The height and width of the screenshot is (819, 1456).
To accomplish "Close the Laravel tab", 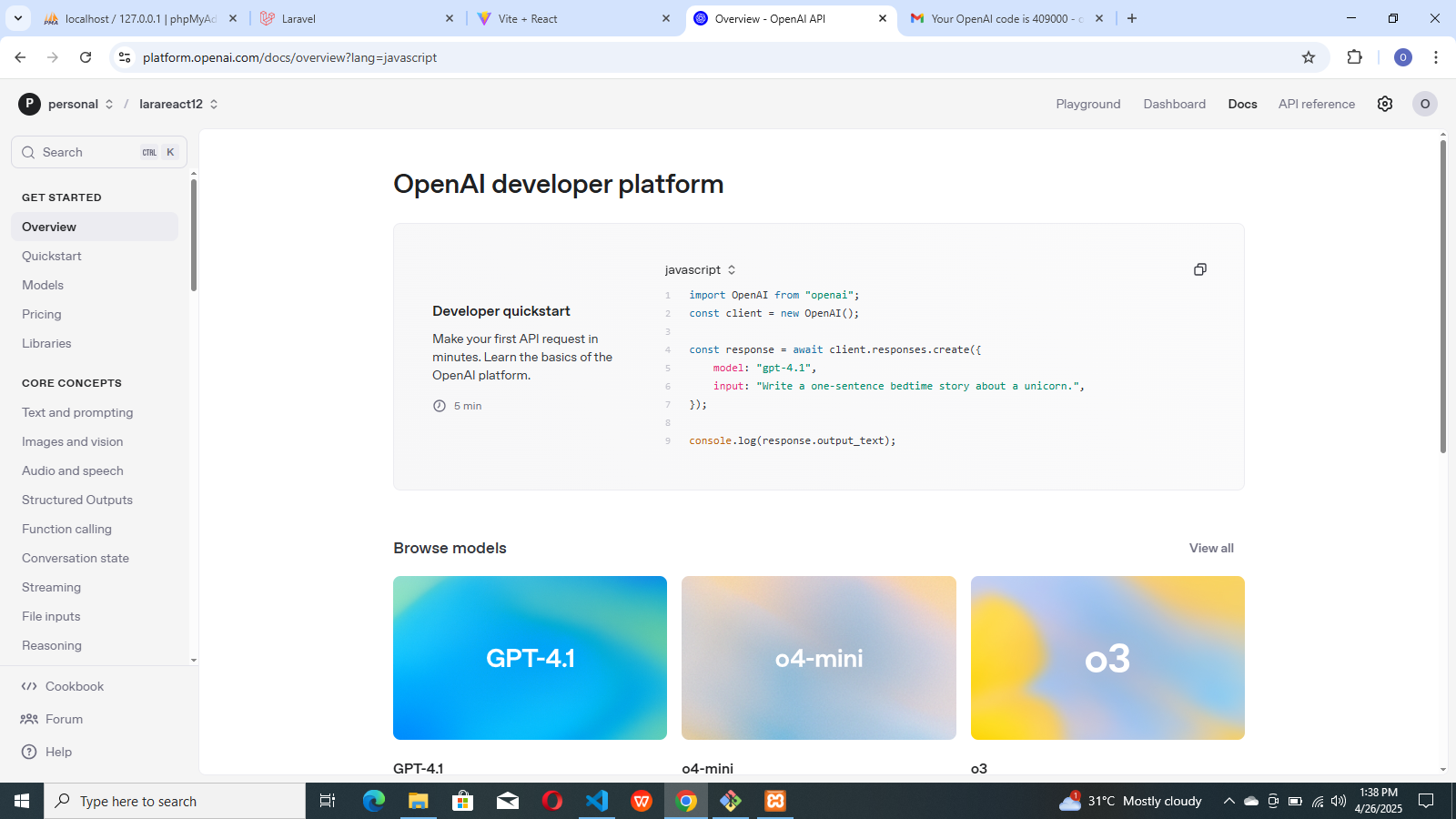I will click(450, 18).
